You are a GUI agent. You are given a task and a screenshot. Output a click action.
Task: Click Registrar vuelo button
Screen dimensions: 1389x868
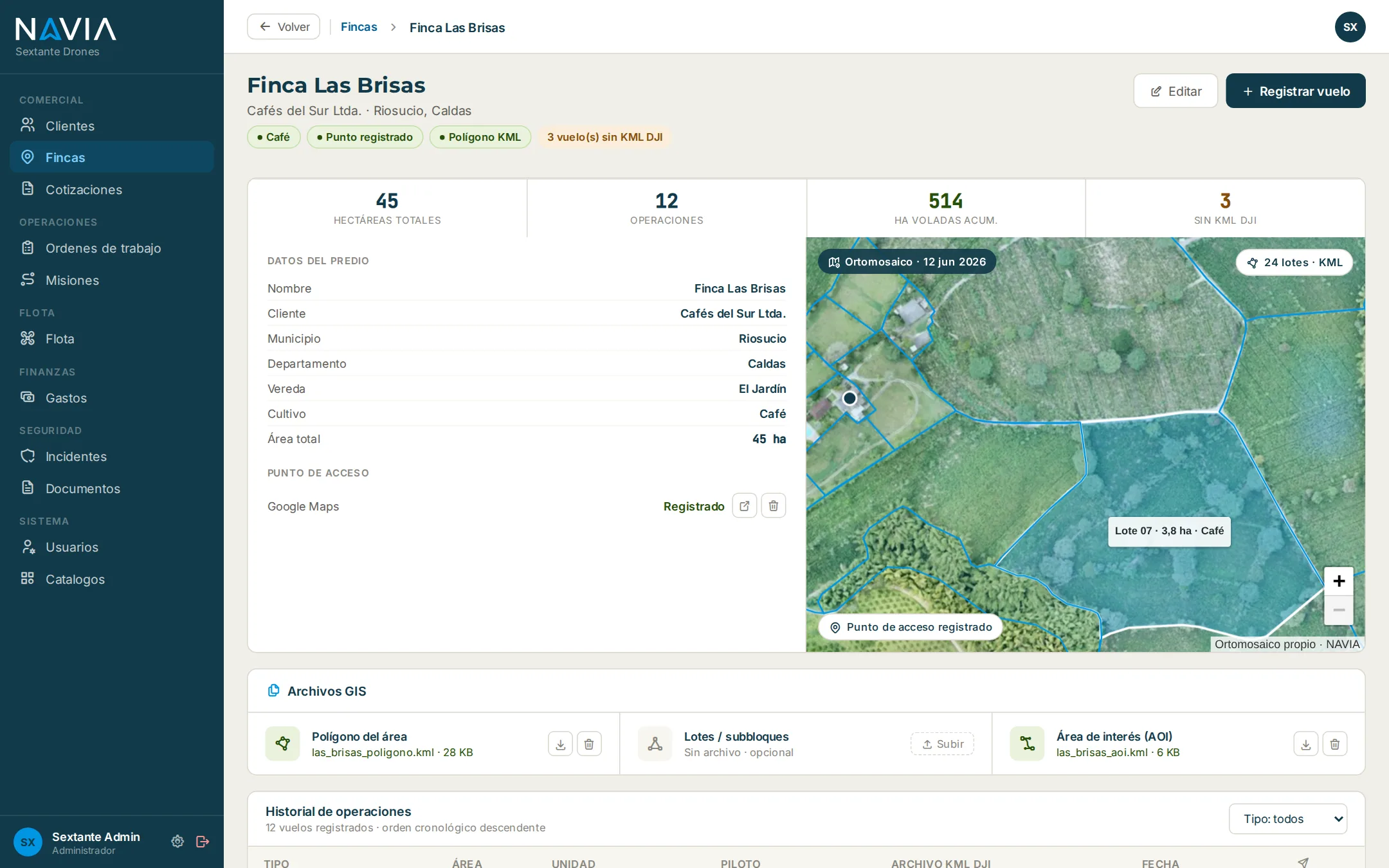[1296, 91]
